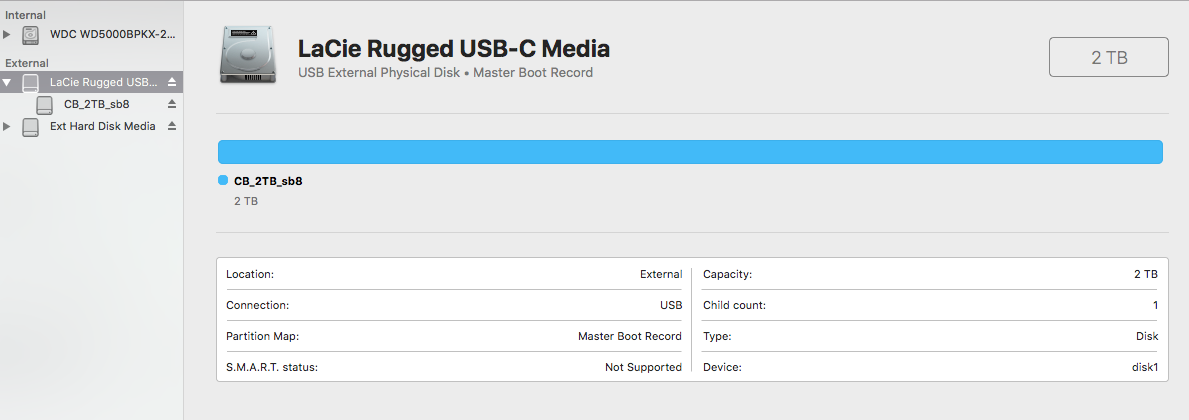Eject the LaCie Rugged USB disk
This screenshot has width=1189, height=420.
click(x=172, y=82)
